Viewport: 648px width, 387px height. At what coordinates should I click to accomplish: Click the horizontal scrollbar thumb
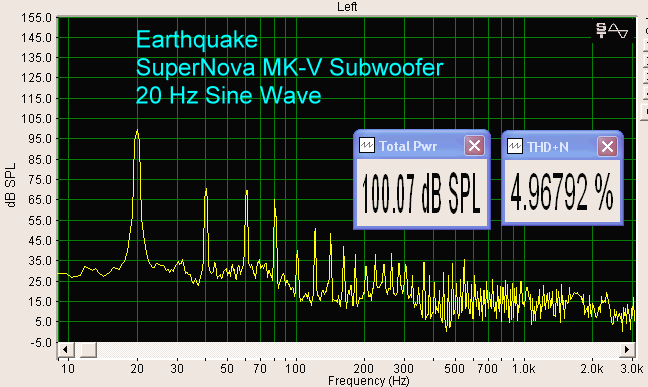tap(88, 350)
